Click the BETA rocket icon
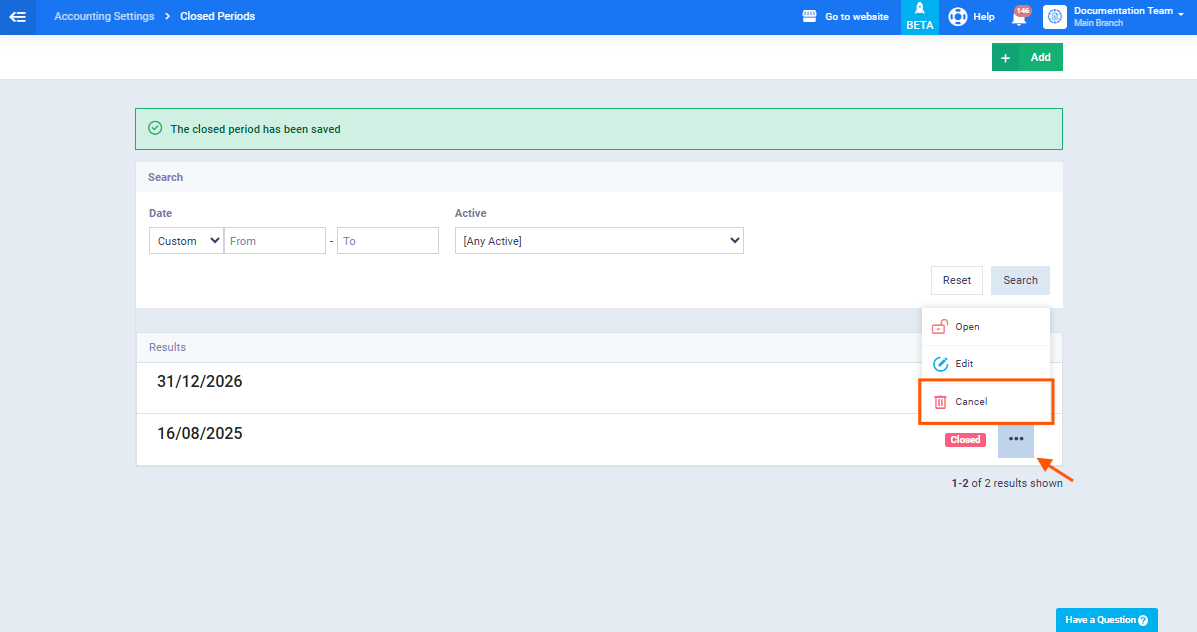Image resolution: width=1197 pixels, height=632 pixels. coord(920,8)
